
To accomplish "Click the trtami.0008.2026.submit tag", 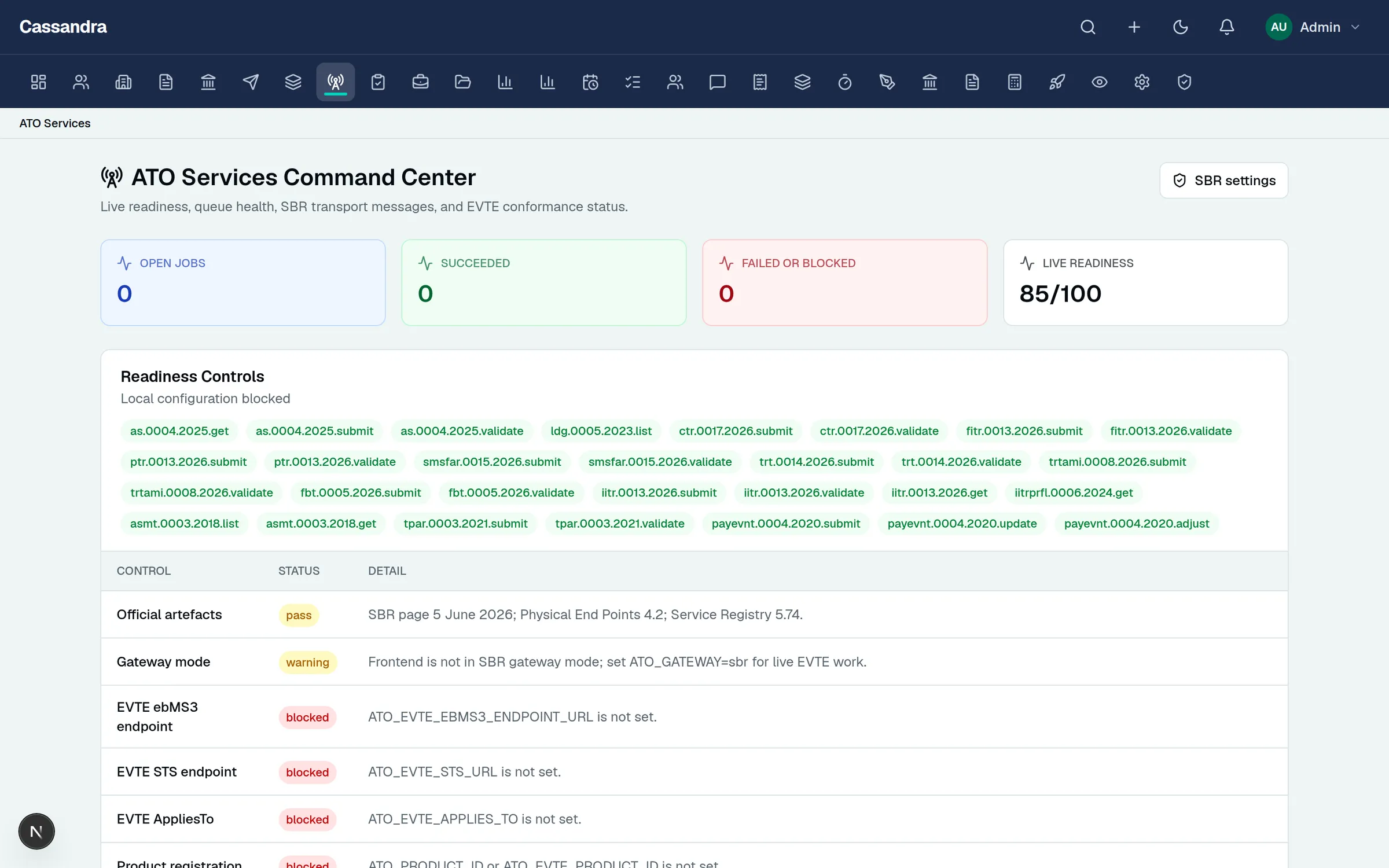I will (x=1117, y=462).
